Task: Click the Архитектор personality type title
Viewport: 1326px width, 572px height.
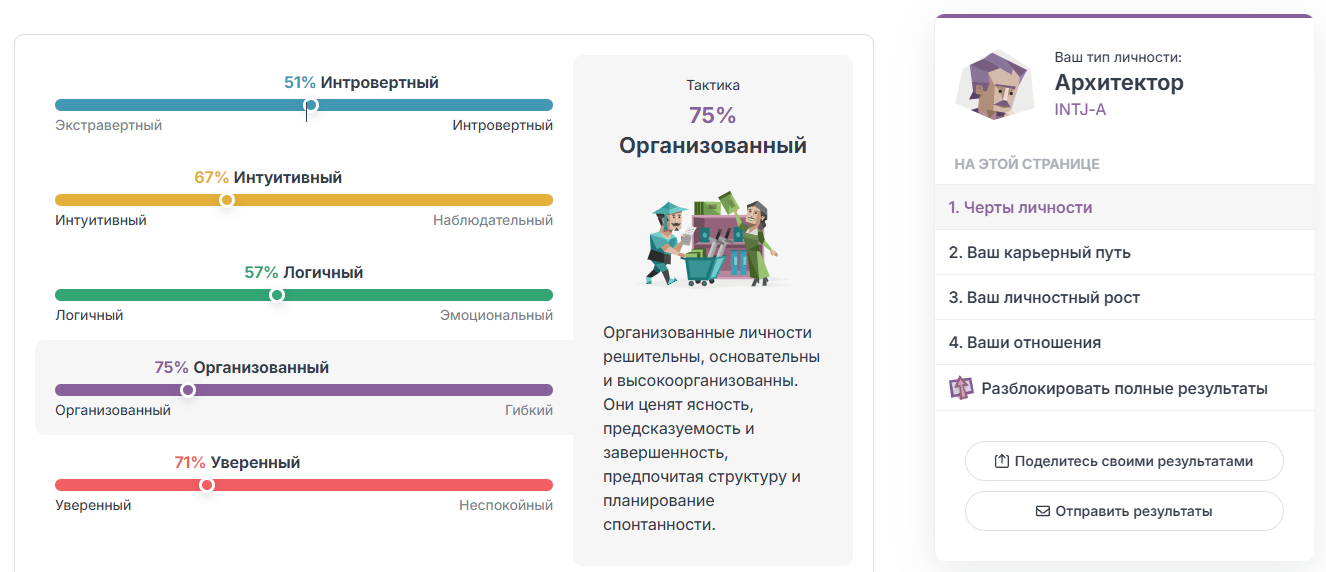Action: (1119, 82)
